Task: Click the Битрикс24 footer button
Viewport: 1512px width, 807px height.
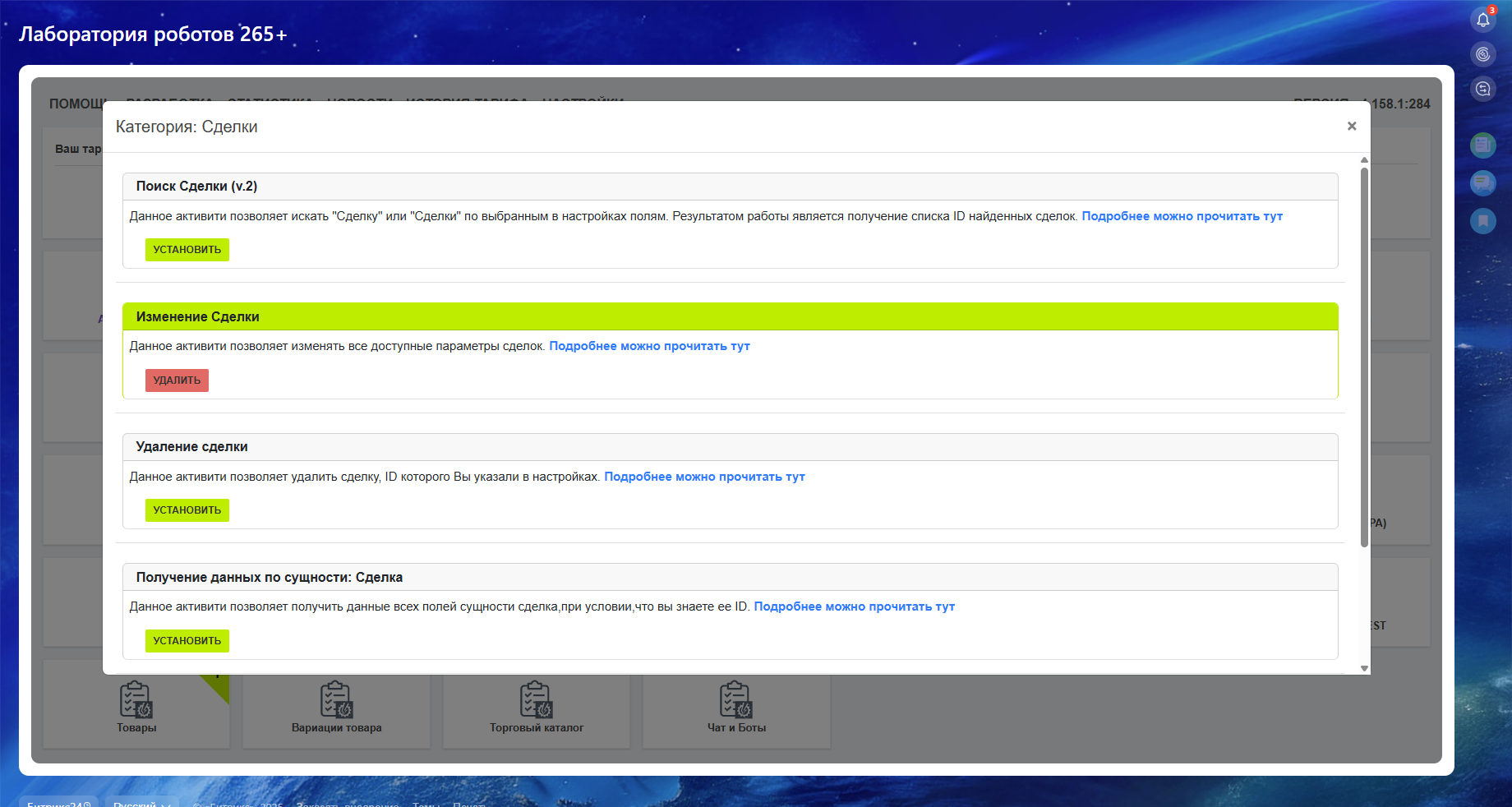Action: 59,803
